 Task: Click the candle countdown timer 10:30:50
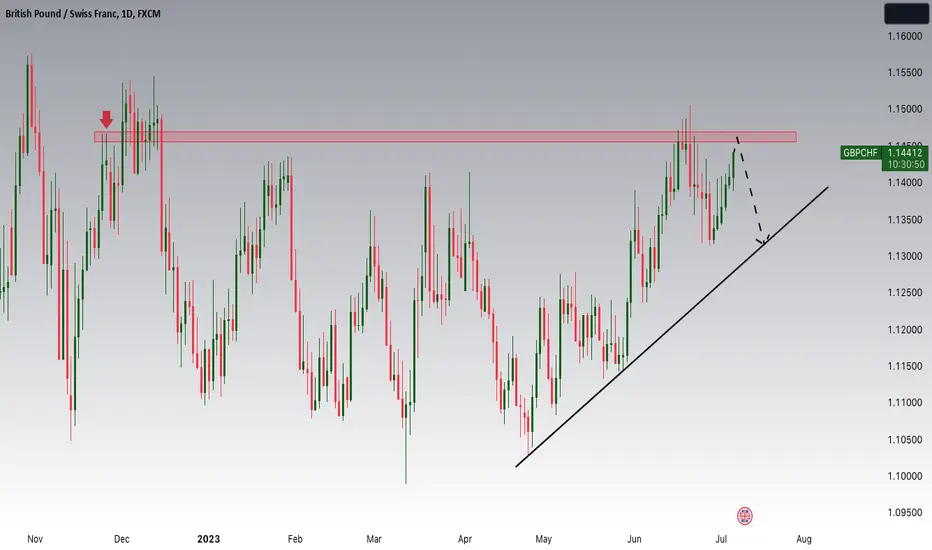tap(905, 164)
